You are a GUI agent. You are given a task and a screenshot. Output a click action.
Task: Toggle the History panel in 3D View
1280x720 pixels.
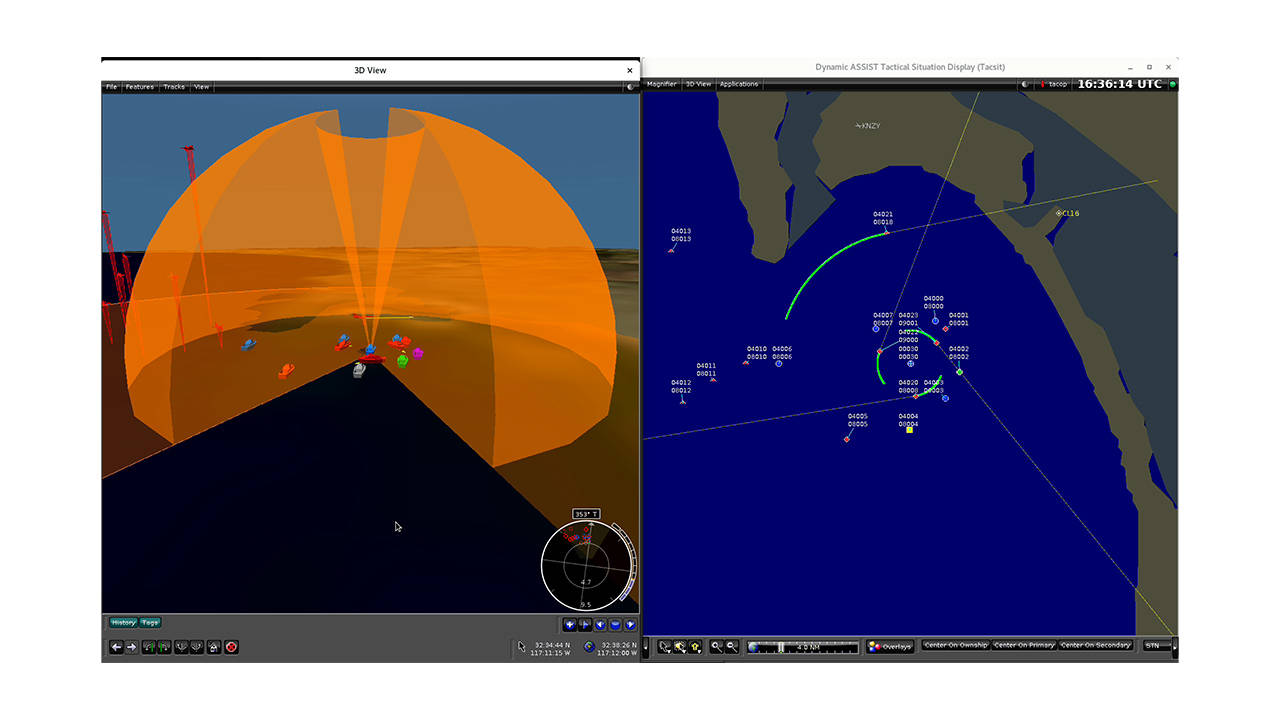point(126,622)
